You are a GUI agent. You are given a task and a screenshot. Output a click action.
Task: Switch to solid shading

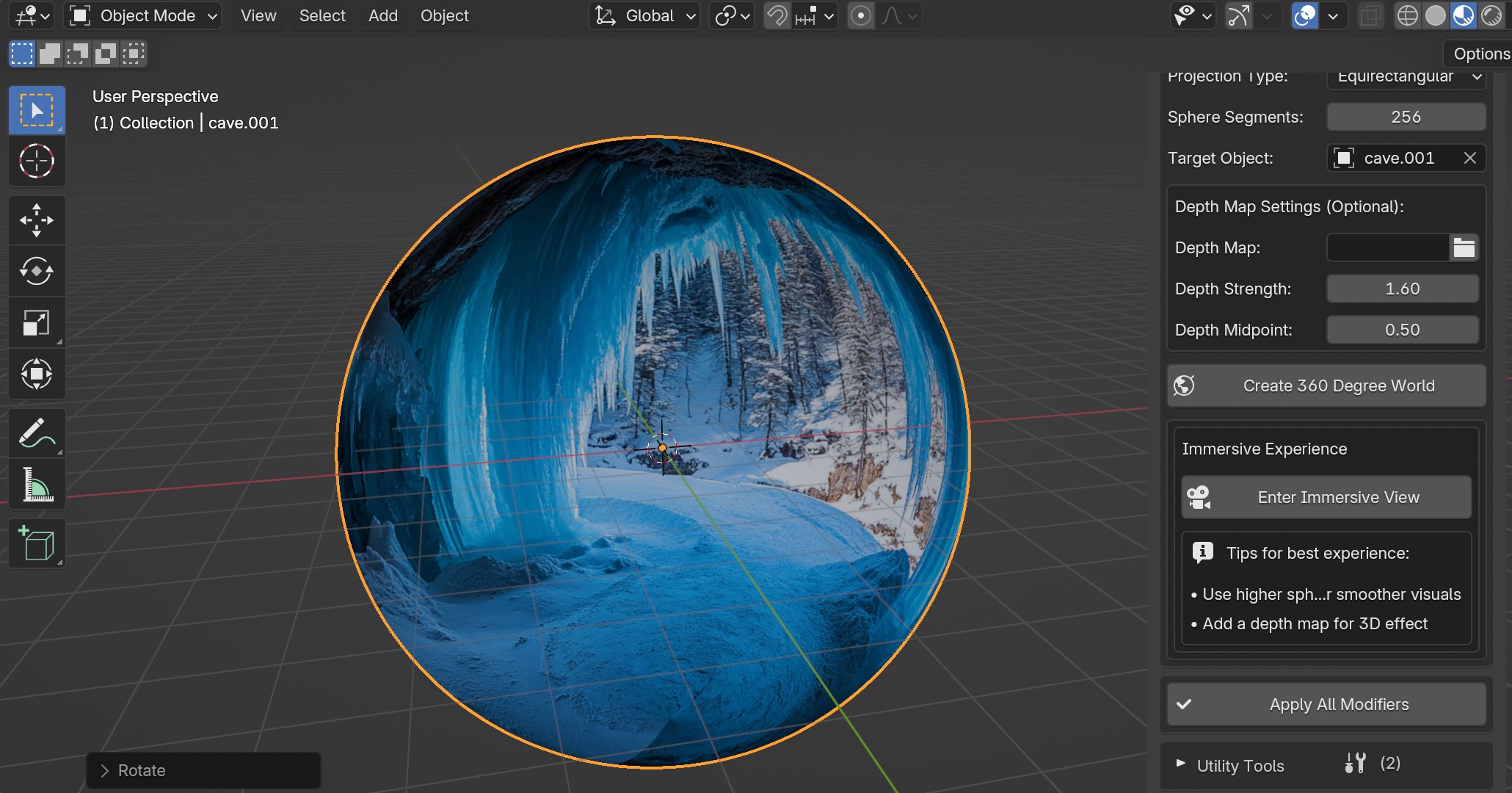click(x=1435, y=15)
